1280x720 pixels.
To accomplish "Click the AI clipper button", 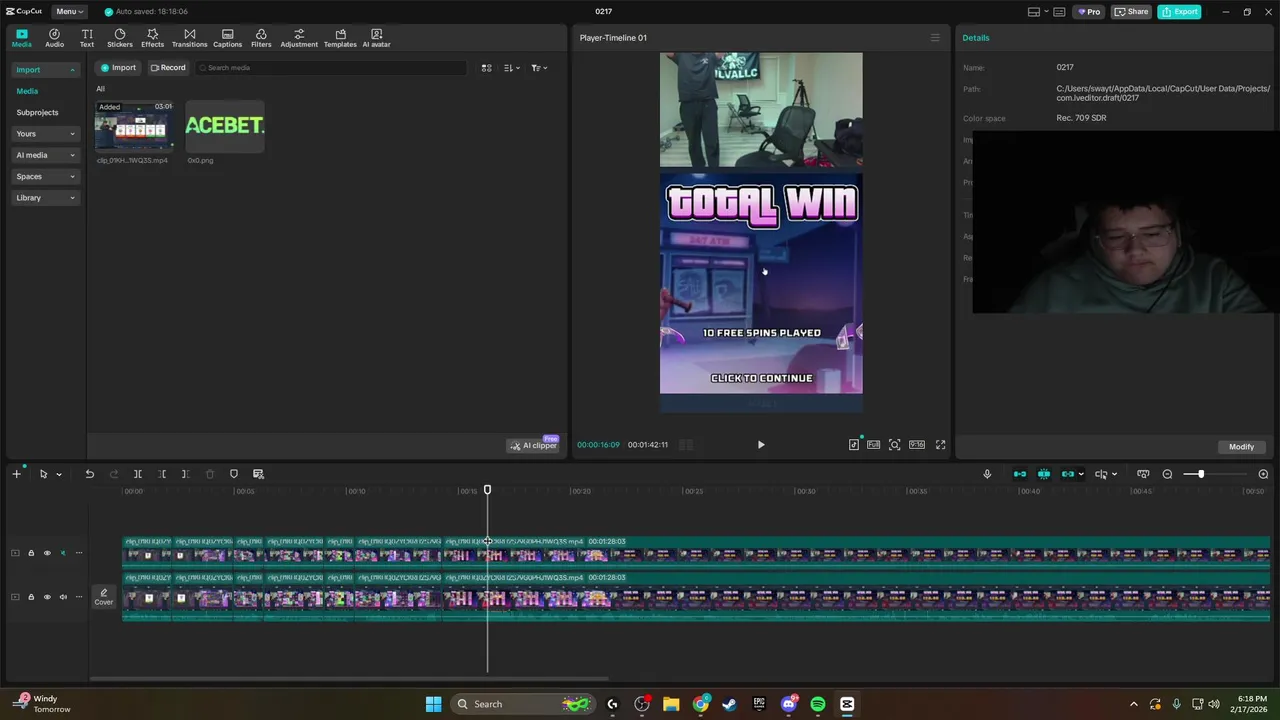I will tap(533, 445).
